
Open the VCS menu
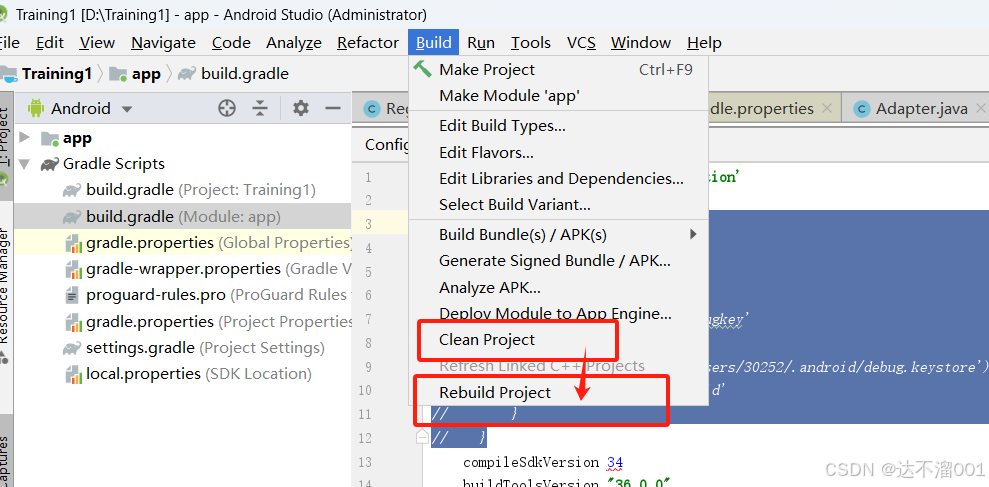[x=581, y=43]
